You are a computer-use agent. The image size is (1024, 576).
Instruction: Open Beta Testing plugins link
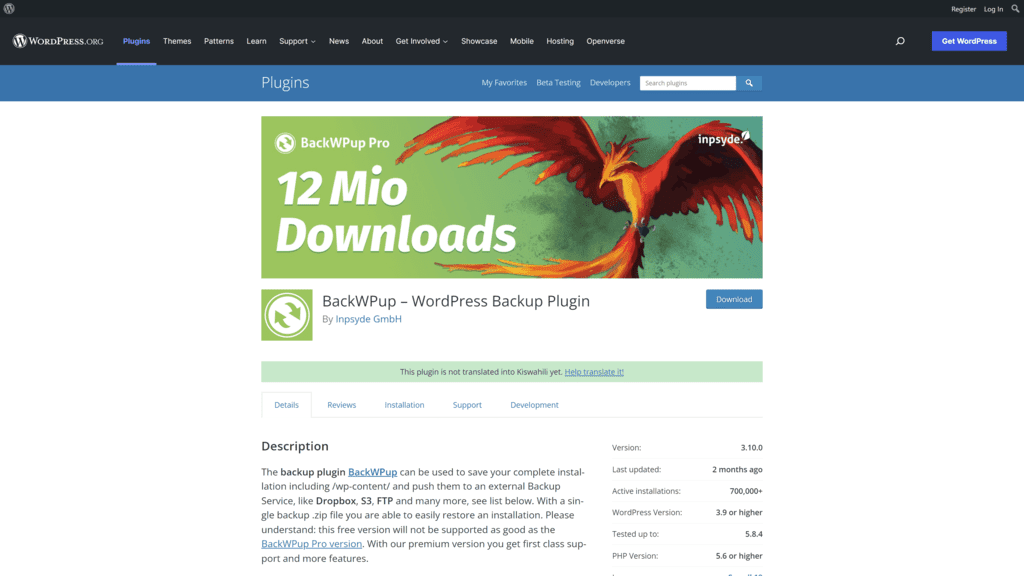tap(558, 83)
